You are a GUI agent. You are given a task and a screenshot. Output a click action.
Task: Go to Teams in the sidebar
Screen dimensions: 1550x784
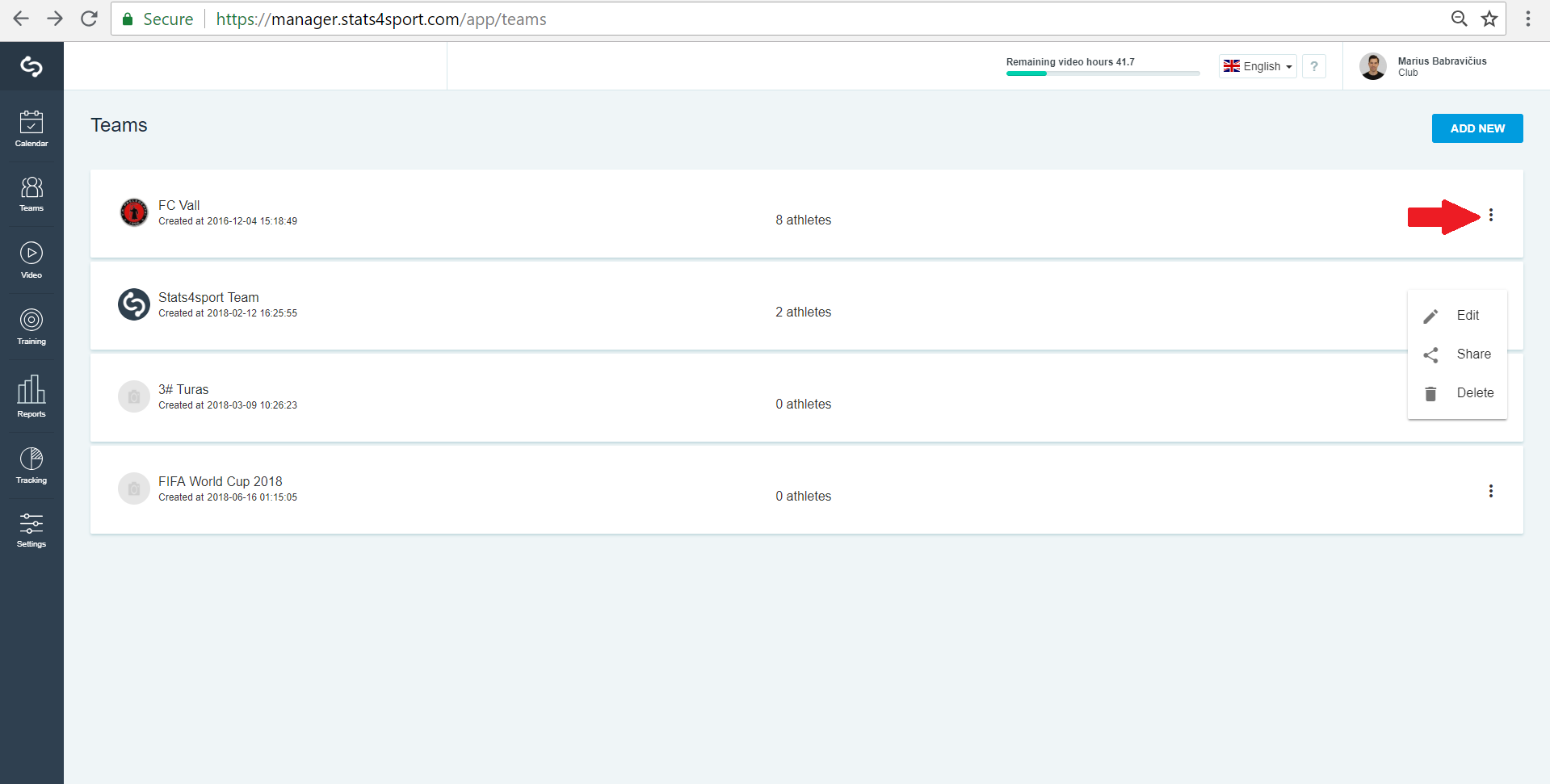[32, 195]
